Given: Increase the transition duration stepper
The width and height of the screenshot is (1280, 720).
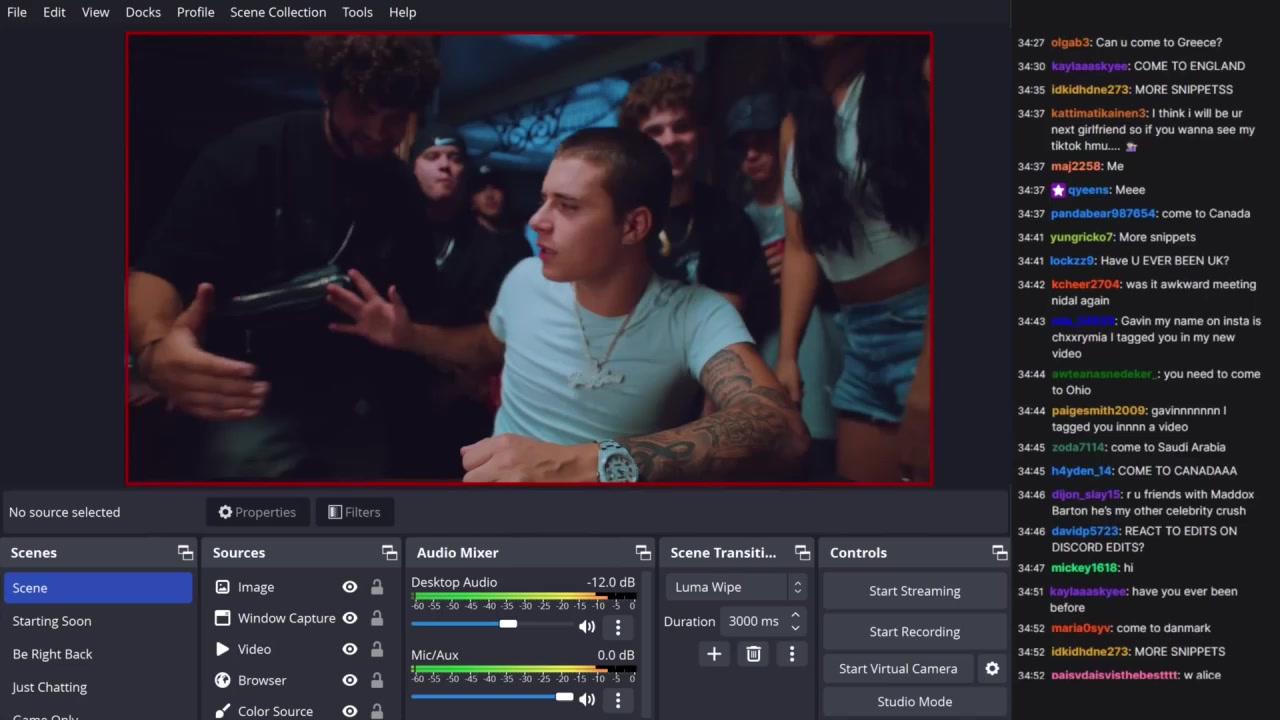Looking at the screenshot, I should [795, 615].
